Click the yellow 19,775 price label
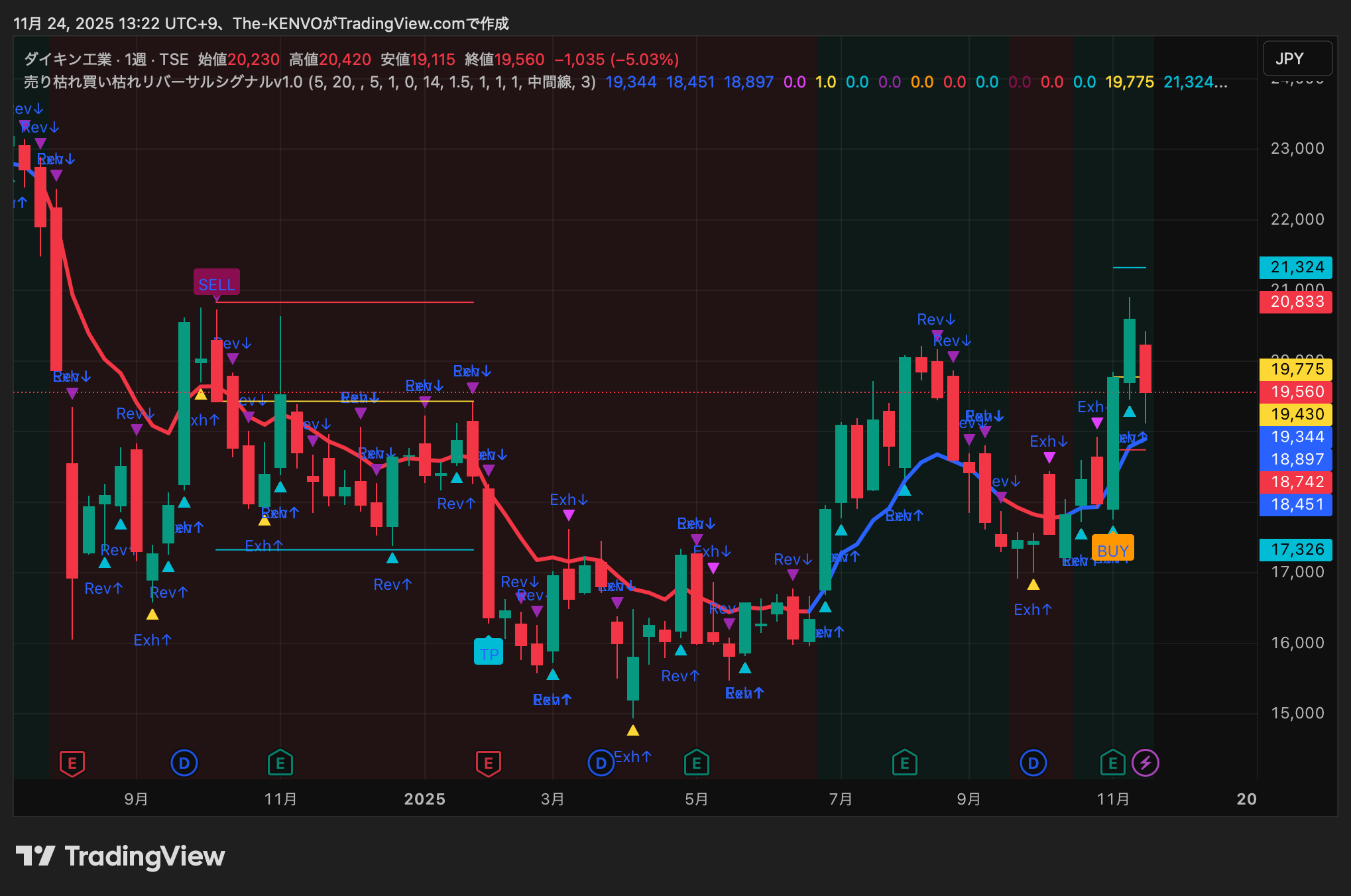 [1296, 369]
